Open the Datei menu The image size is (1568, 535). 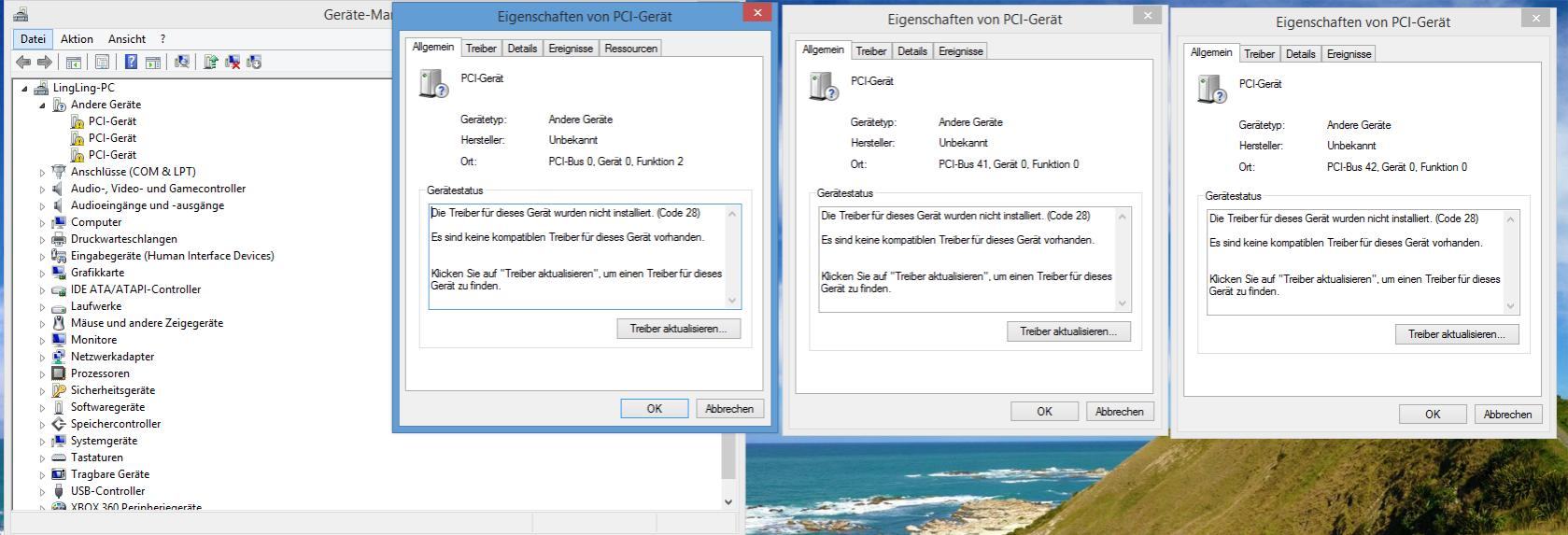[x=33, y=39]
